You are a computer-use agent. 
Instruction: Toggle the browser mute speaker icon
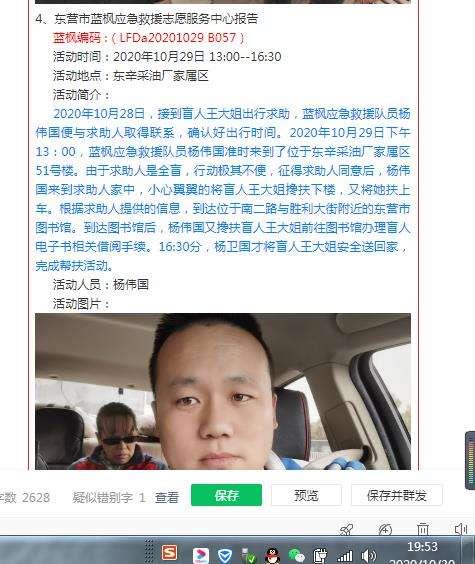[x=461, y=529]
